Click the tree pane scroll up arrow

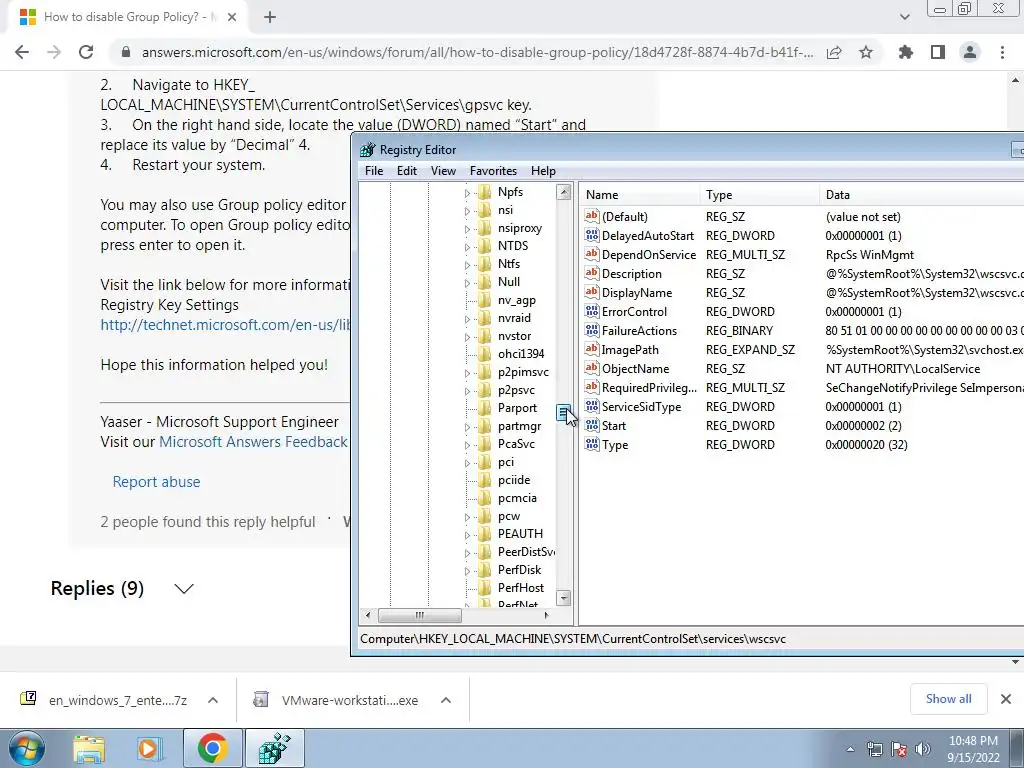[564, 192]
